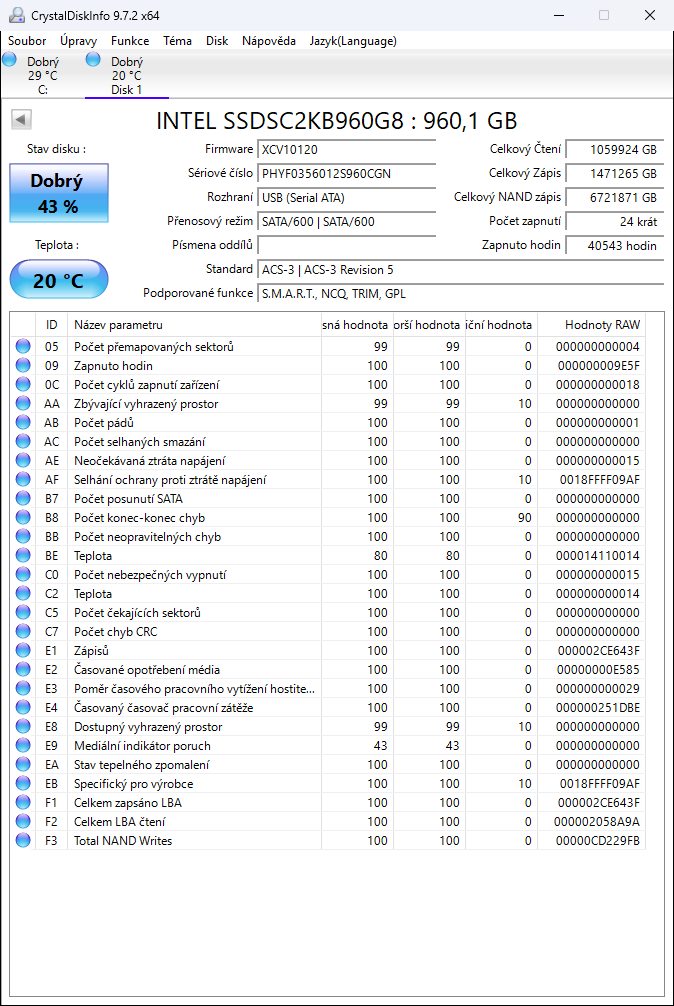Click status orb in row AF Selhání ochrany
This screenshot has width=674, height=1006.
click(23, 480)
